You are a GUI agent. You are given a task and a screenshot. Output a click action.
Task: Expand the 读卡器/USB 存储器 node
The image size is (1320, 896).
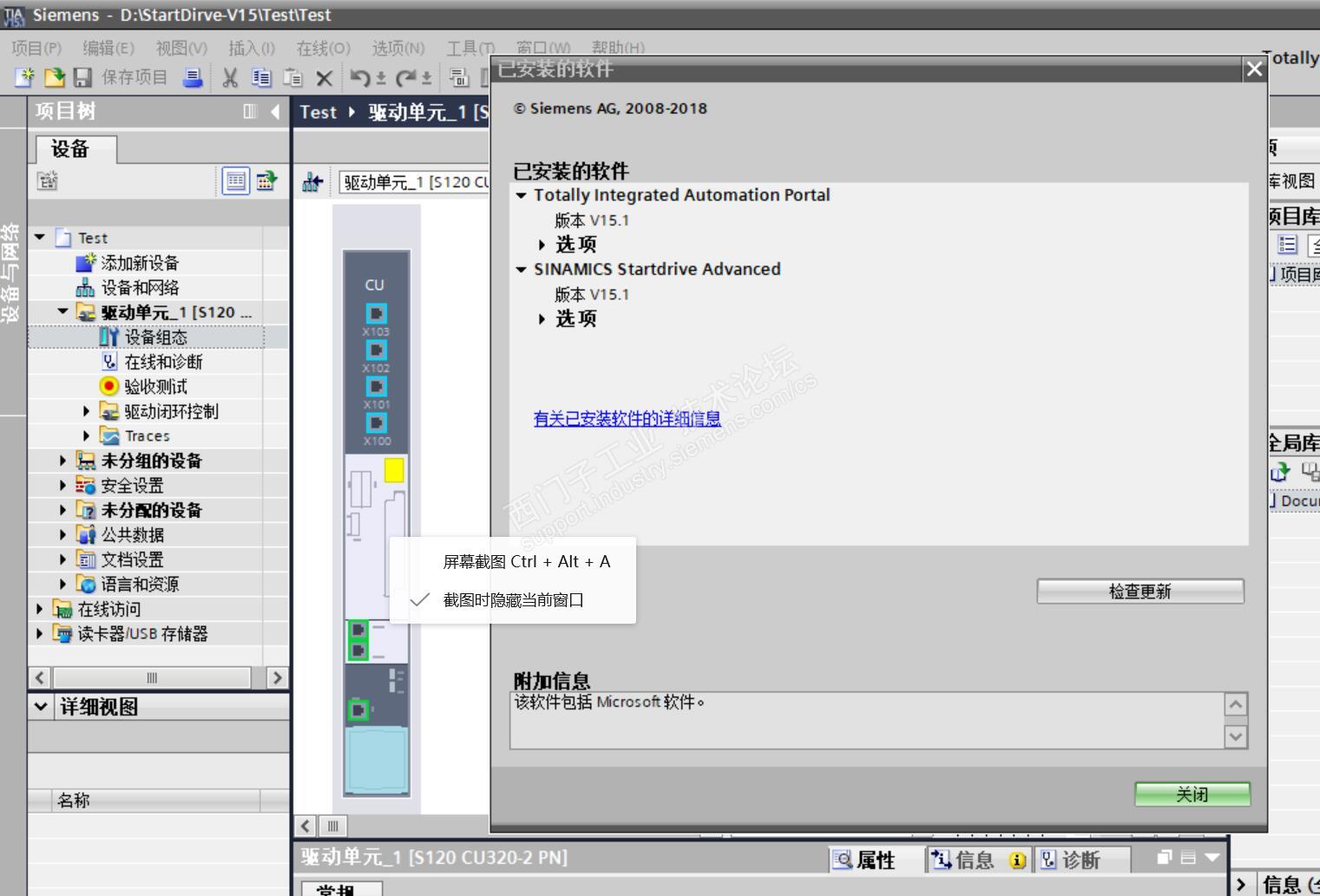point(39,634)
